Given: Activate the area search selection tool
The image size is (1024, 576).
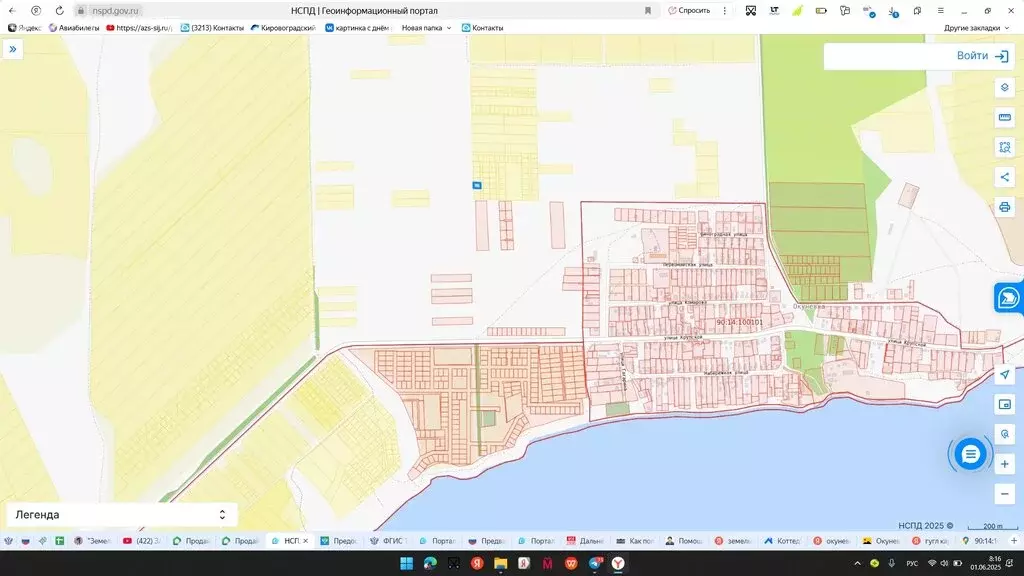Looking at the screenshot, I should [x=1004, y=148].
